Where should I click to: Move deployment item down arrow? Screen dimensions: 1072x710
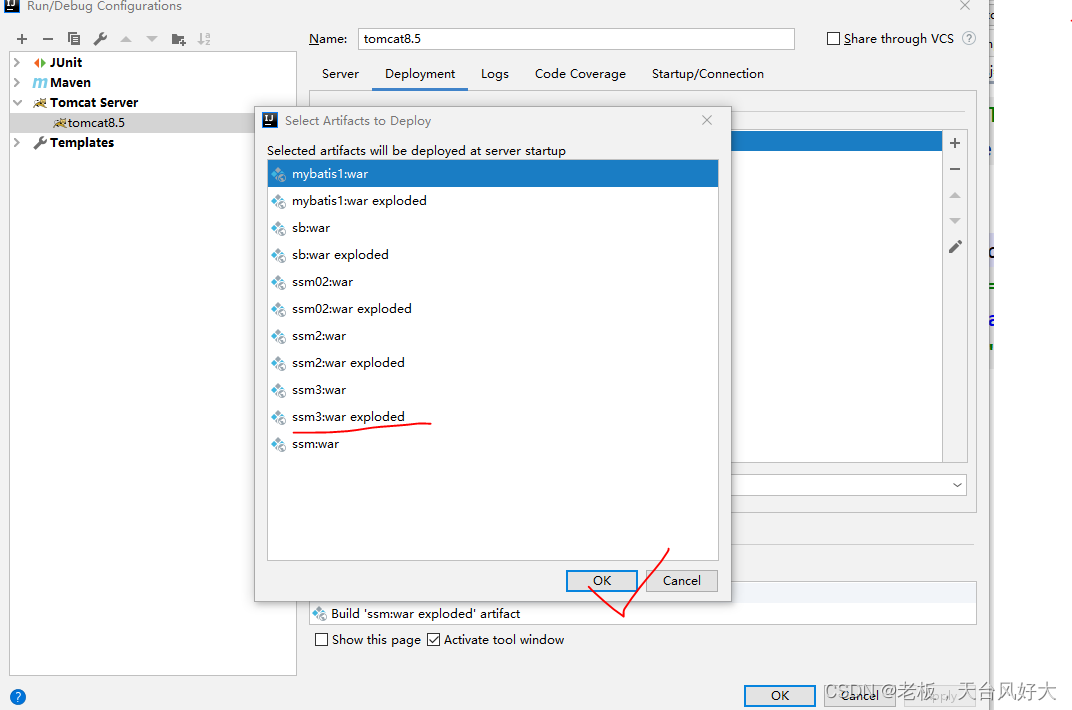click(x=955, y=221)
